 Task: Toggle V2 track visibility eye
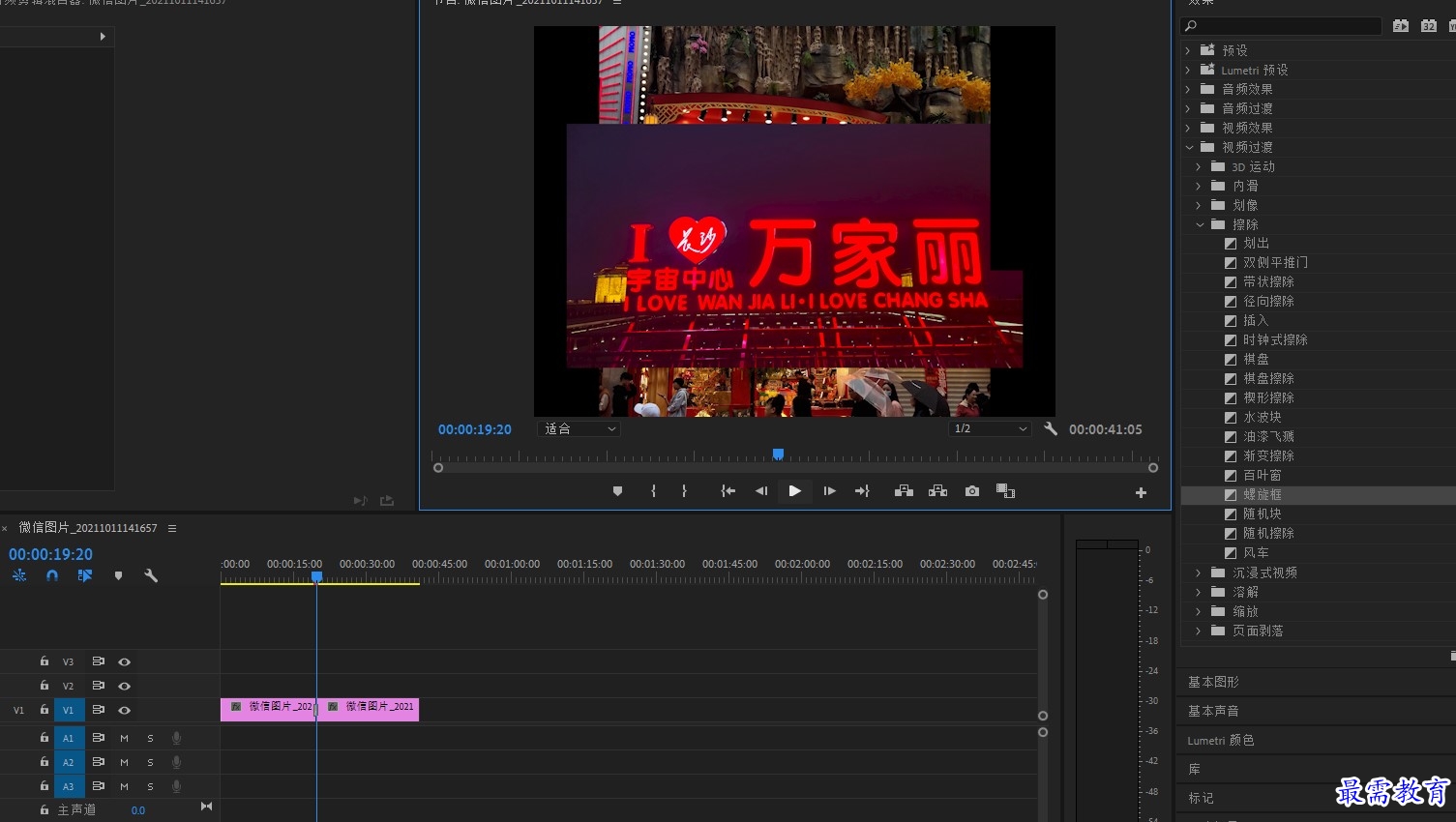tap(124, 686)
